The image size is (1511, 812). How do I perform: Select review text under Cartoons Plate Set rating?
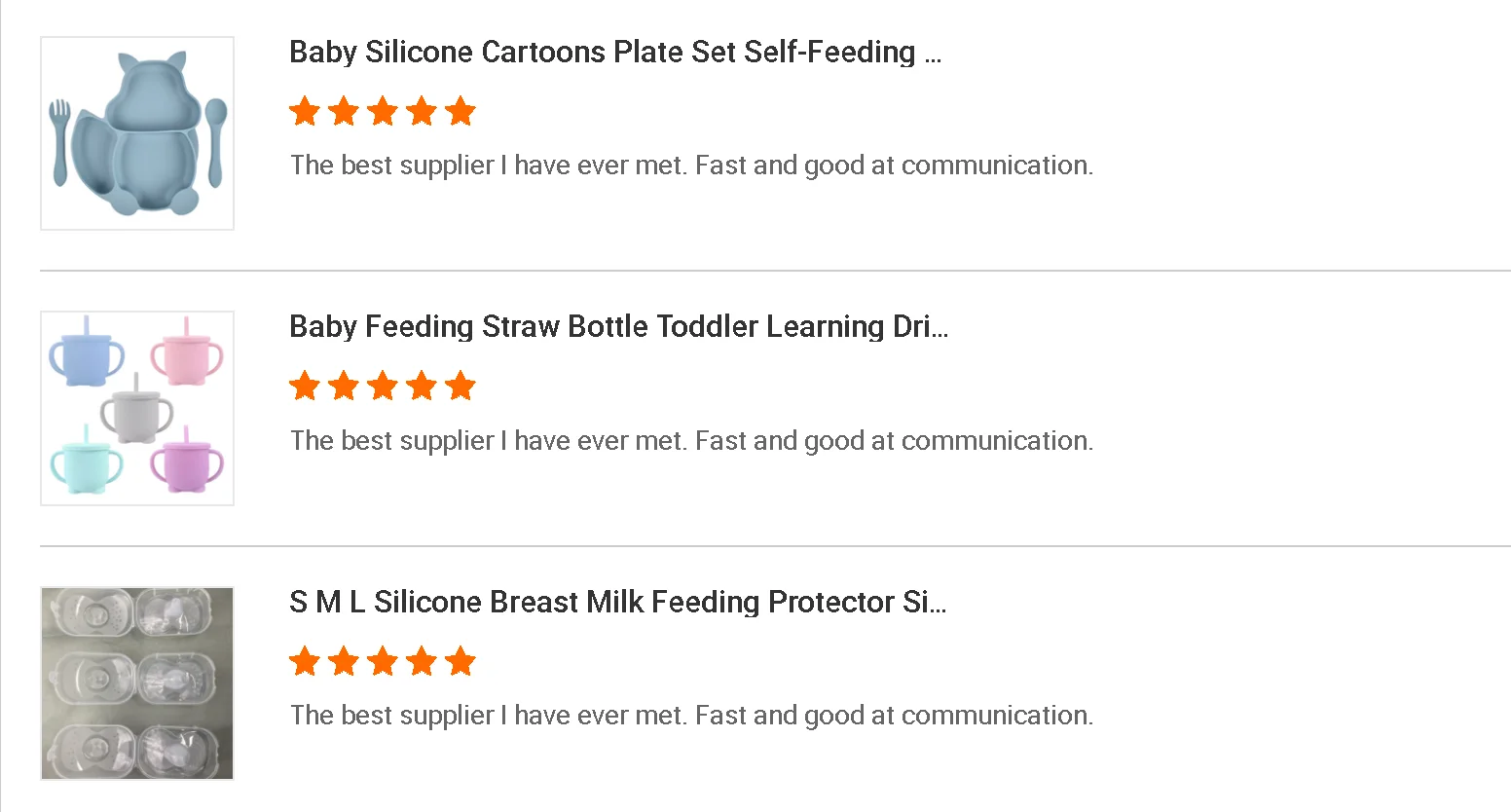[691, 166]
